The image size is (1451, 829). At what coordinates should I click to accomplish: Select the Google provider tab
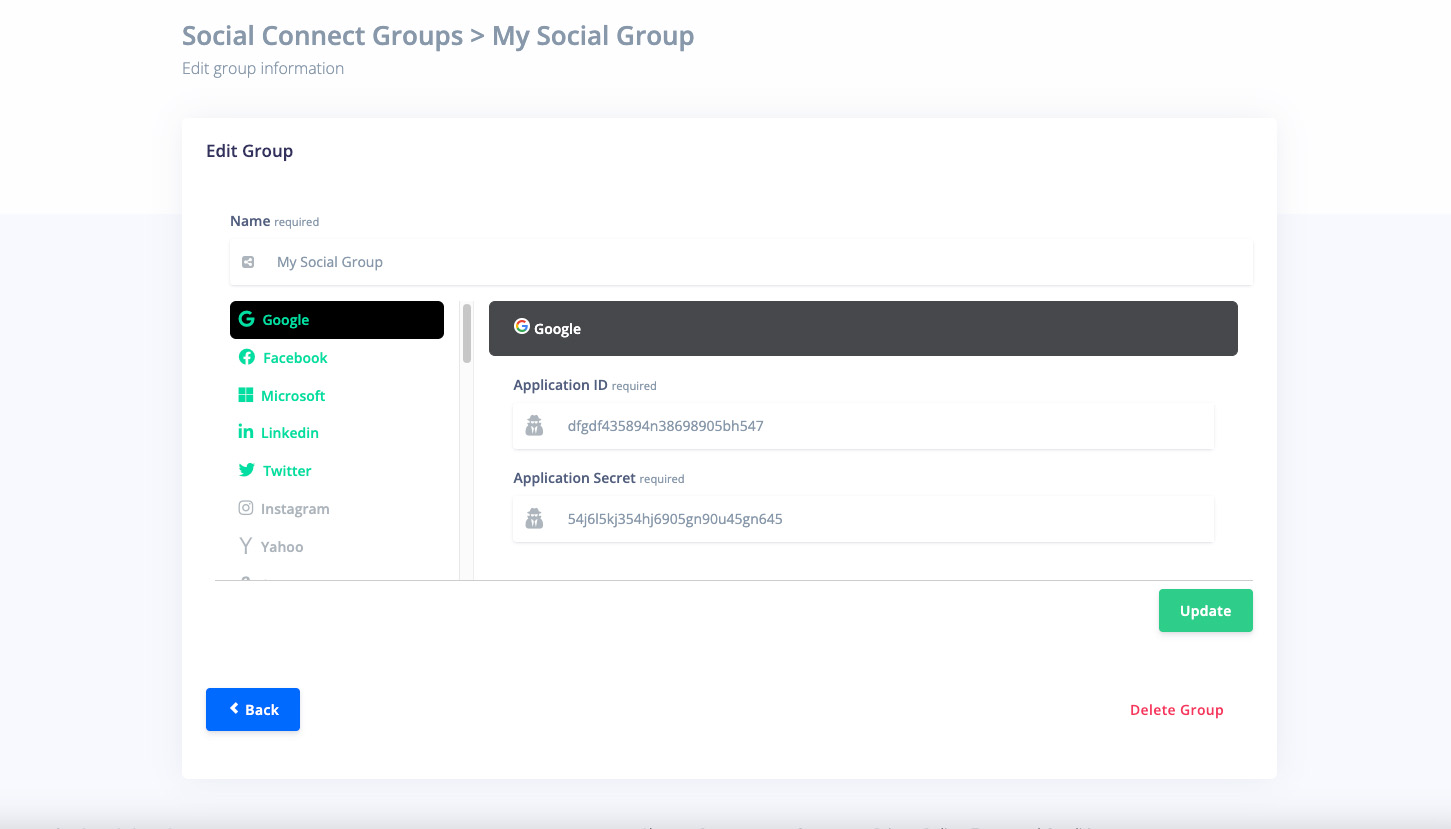point(337,320)
